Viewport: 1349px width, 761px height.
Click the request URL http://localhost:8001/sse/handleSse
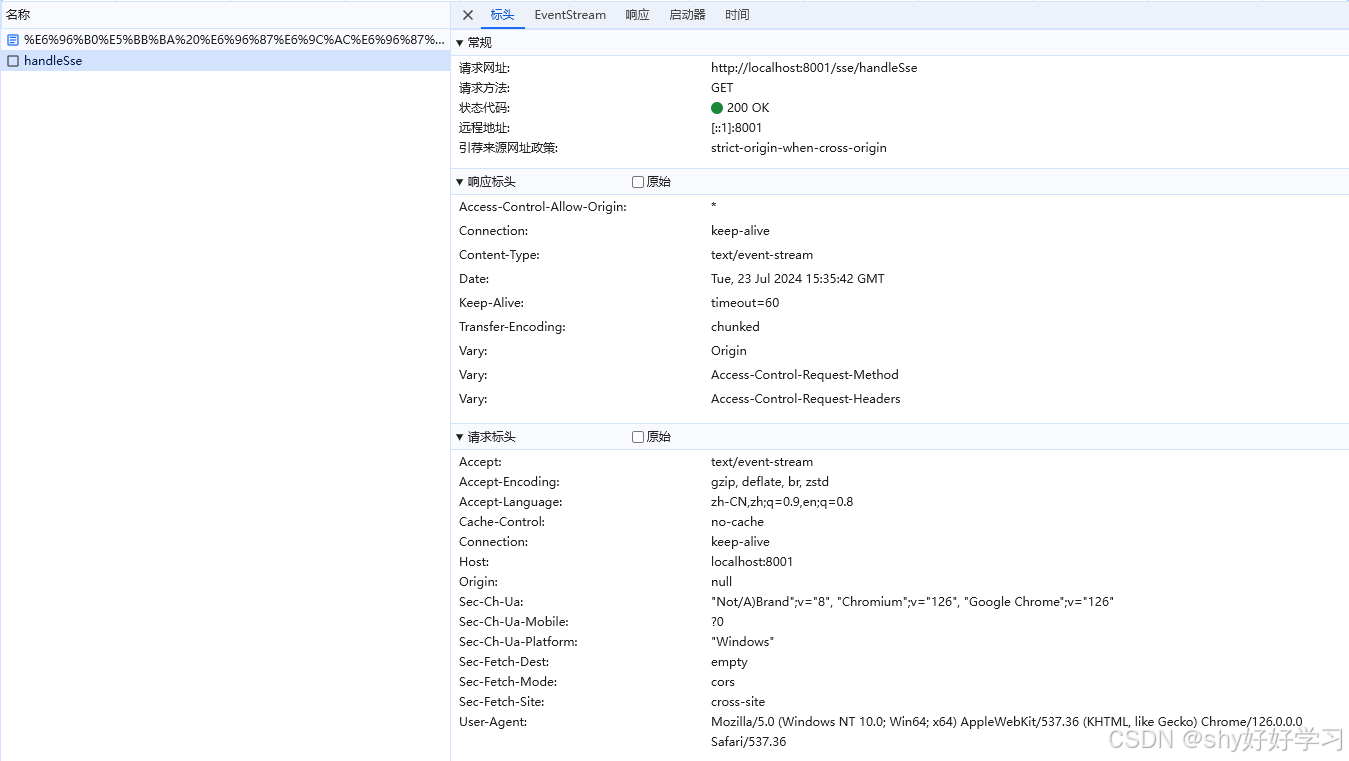[814, 68]
